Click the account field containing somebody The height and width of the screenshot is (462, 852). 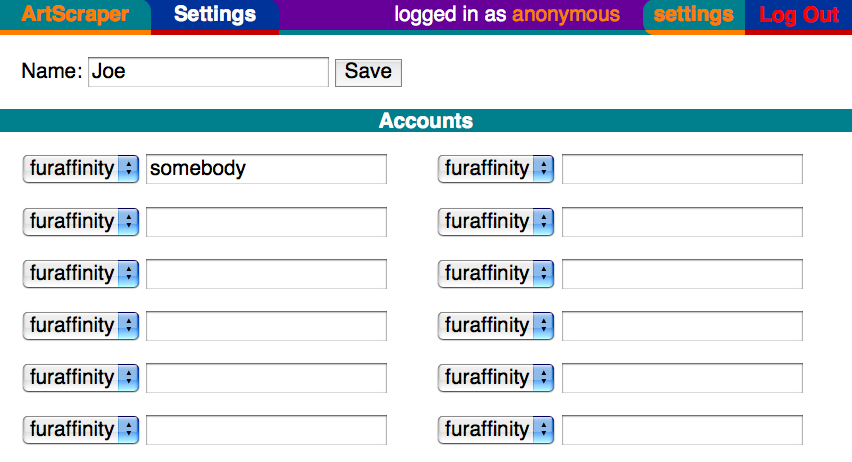tap(266, 169)
